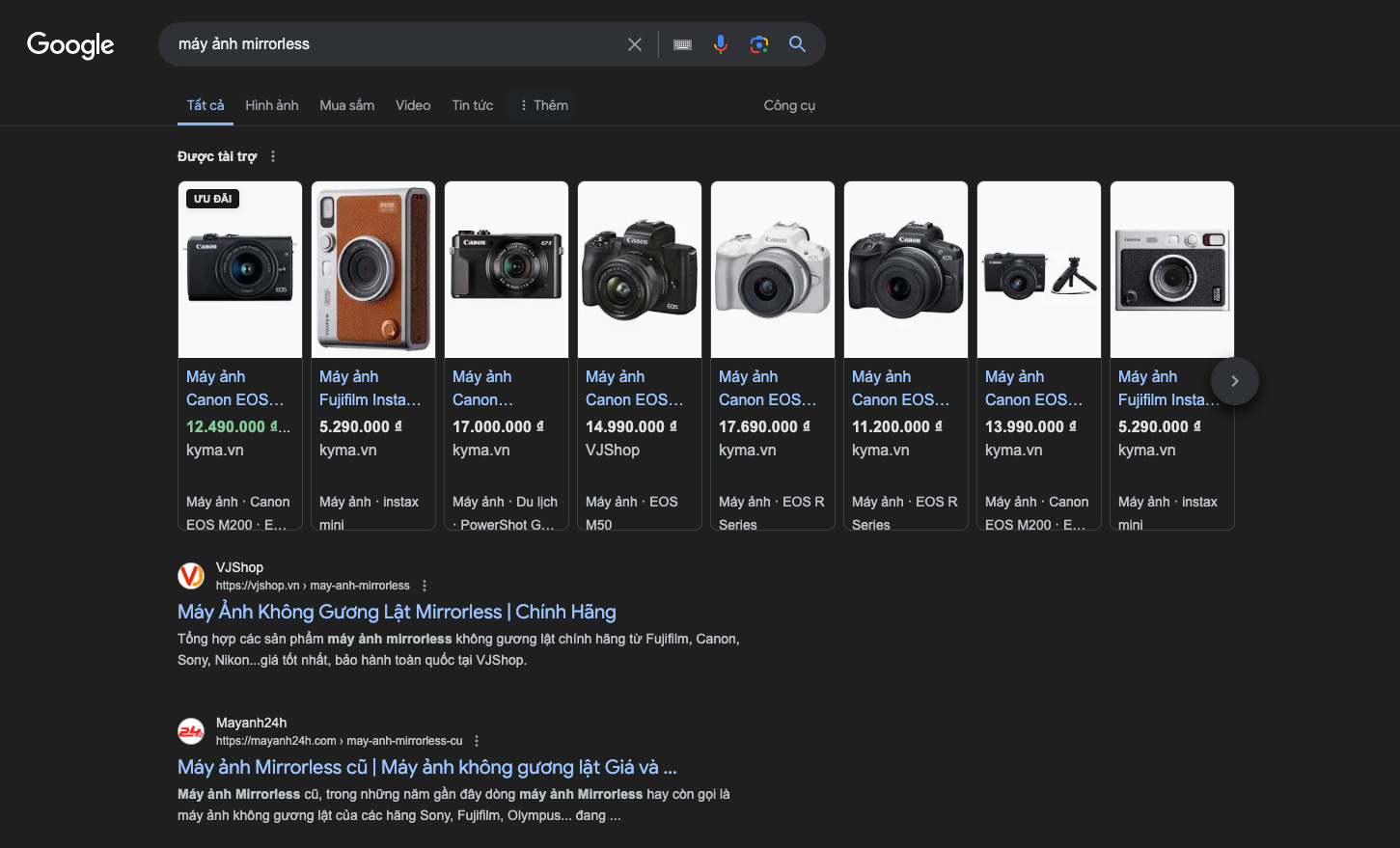Open Google Lens image search
The width and height of the screenshot is (1400, 848).
(x=759, y=44)
